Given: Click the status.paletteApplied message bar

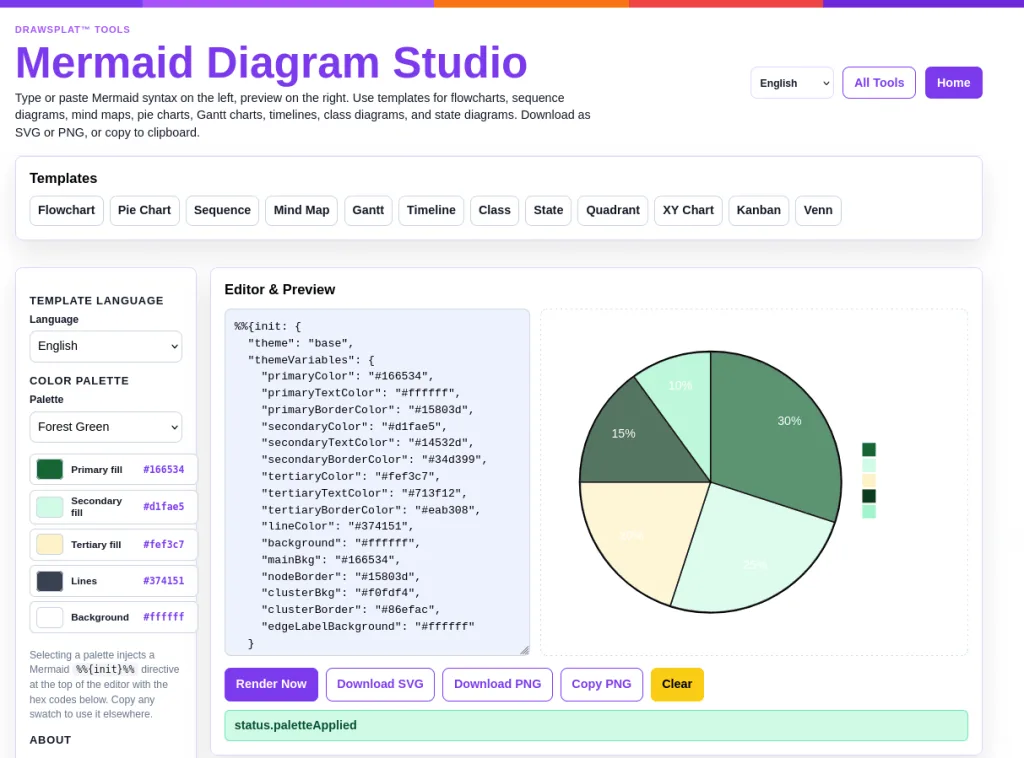Looking at the screenshot, I should click(596, 725).
